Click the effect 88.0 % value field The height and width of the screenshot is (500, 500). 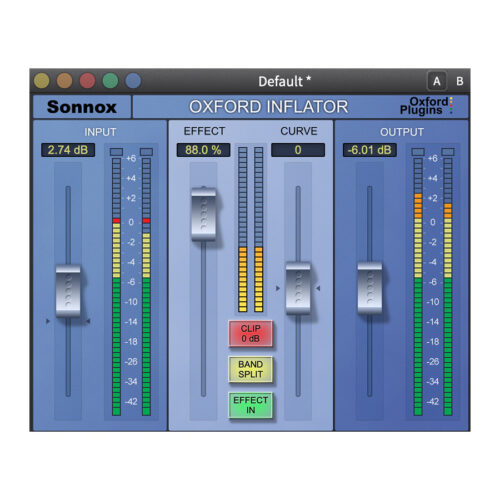[203, 150]
